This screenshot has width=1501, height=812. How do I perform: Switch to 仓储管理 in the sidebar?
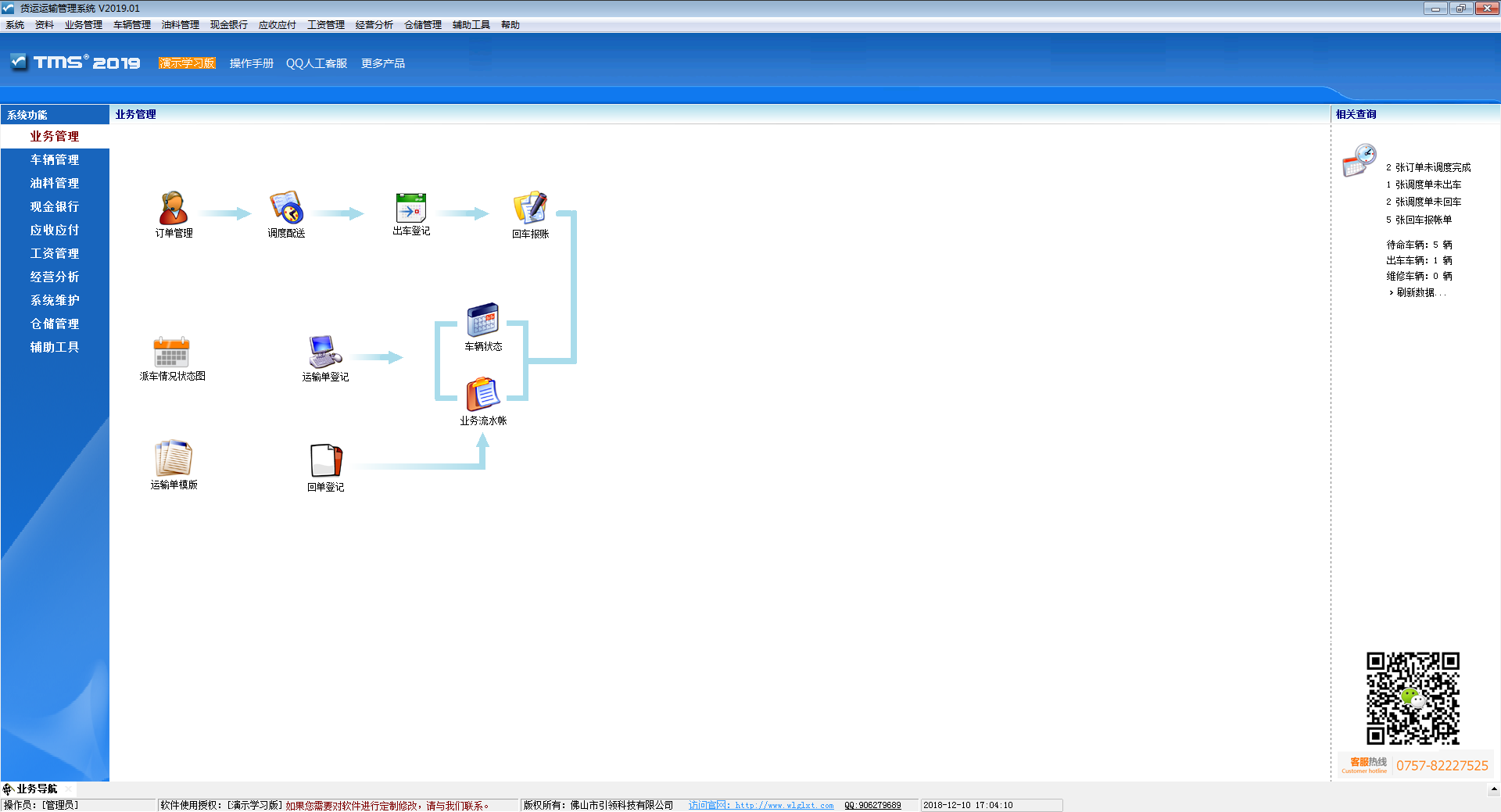click(55, 324)
